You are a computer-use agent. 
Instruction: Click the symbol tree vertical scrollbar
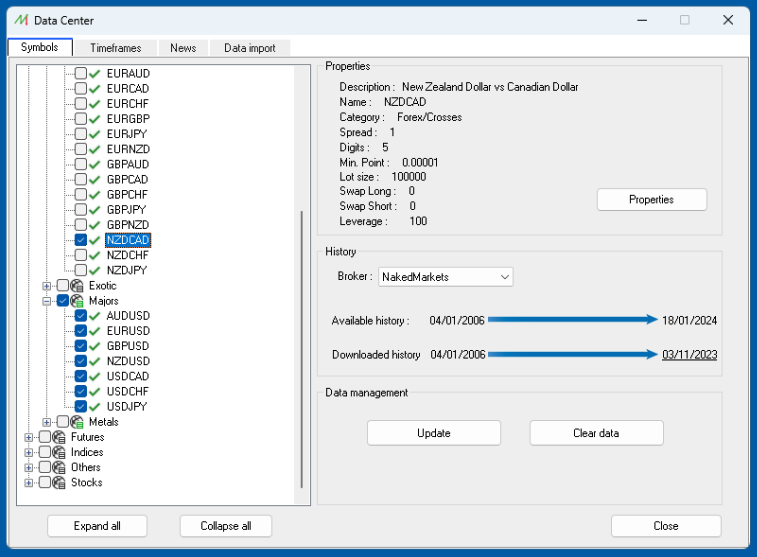pyautogui.click(x=300, y=350)
